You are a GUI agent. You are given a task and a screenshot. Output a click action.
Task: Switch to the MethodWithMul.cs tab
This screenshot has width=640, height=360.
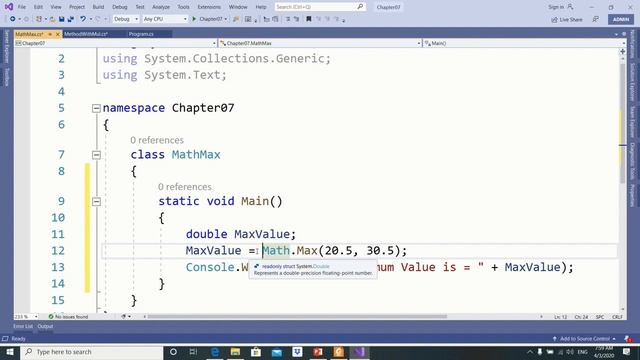pyautogui.click(x=86, y=34)
